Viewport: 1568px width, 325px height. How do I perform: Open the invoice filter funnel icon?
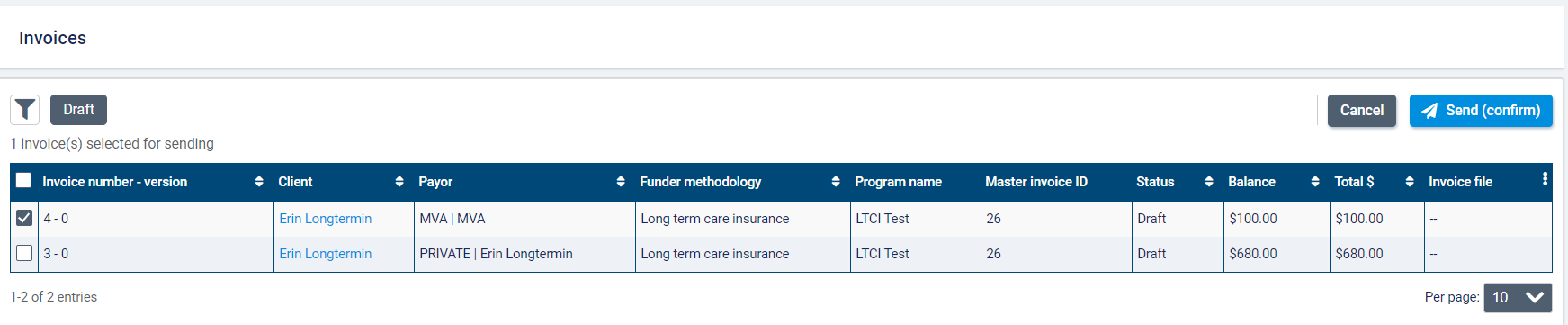click(x=25, y=110)
